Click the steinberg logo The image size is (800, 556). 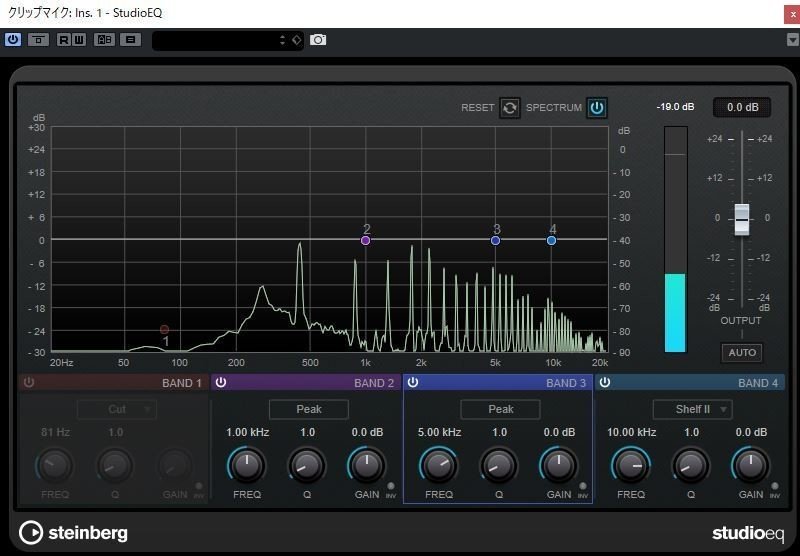[73, 533]
